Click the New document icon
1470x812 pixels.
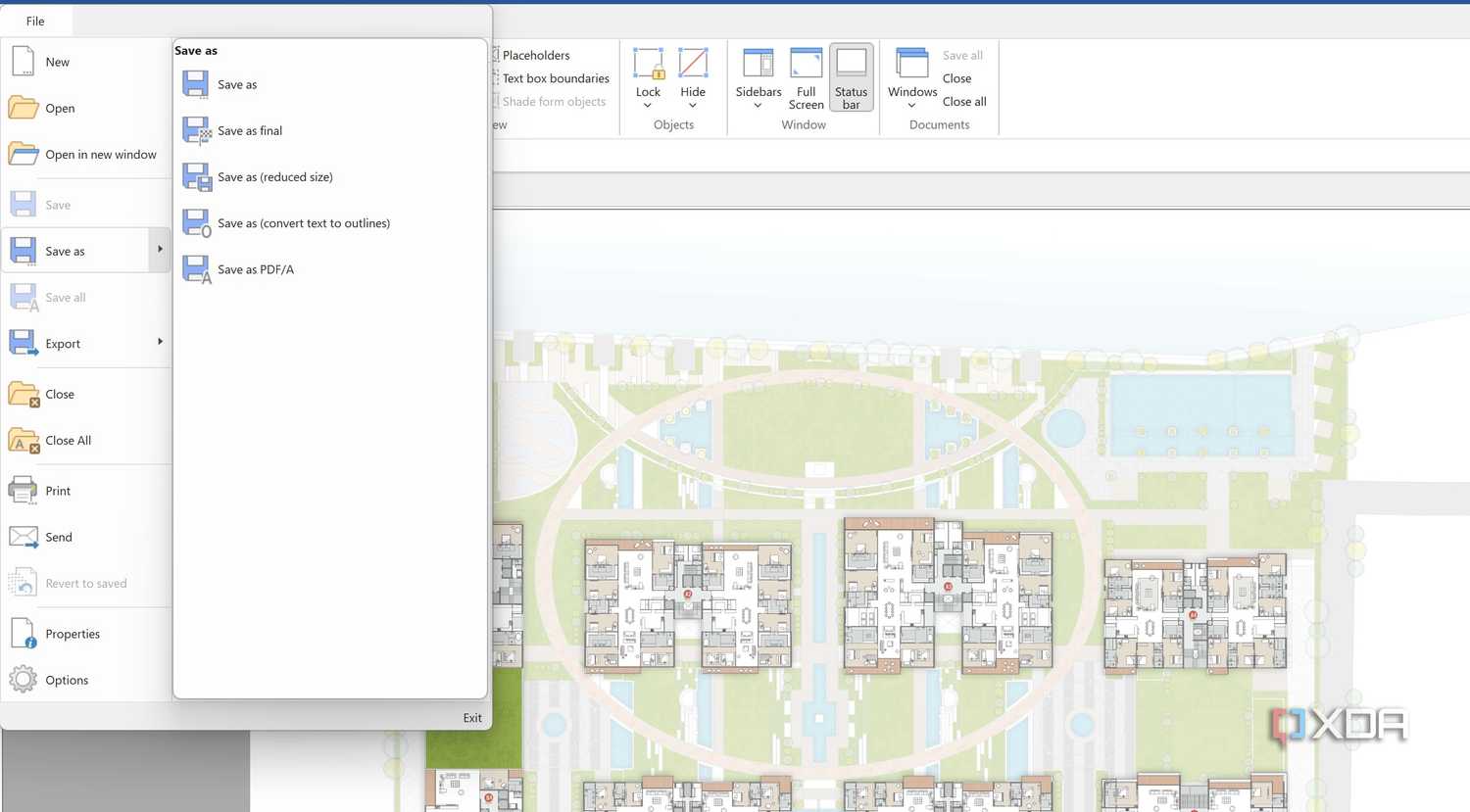[x=23, y=61]
